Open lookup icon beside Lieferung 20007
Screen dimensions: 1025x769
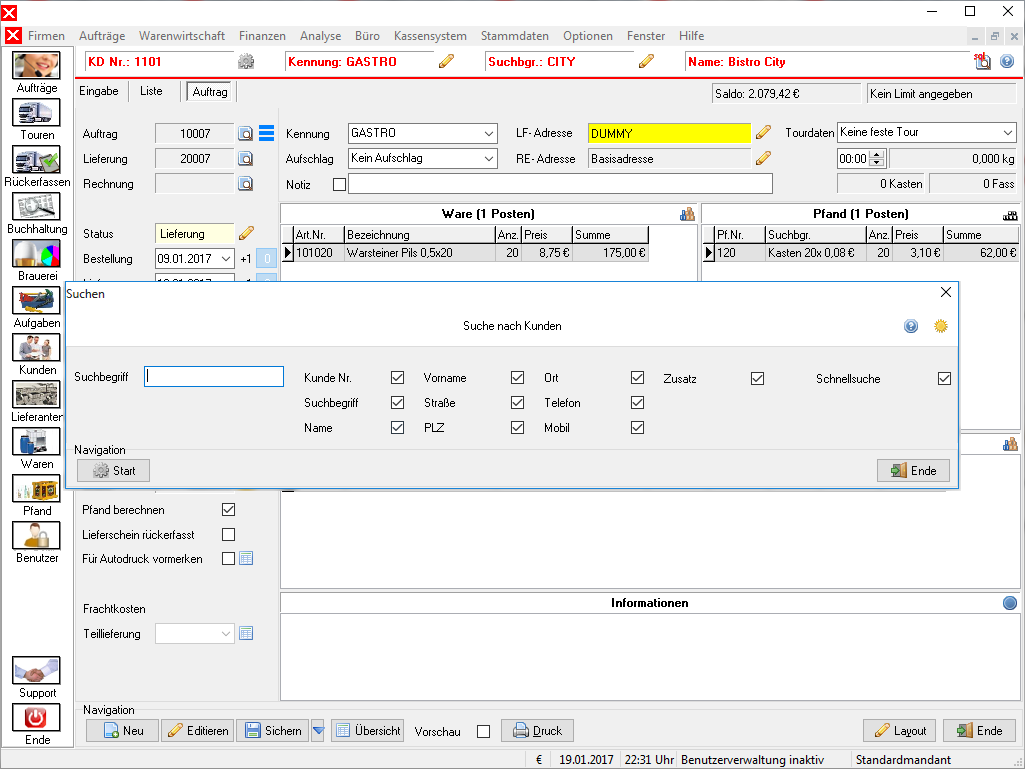246,159
